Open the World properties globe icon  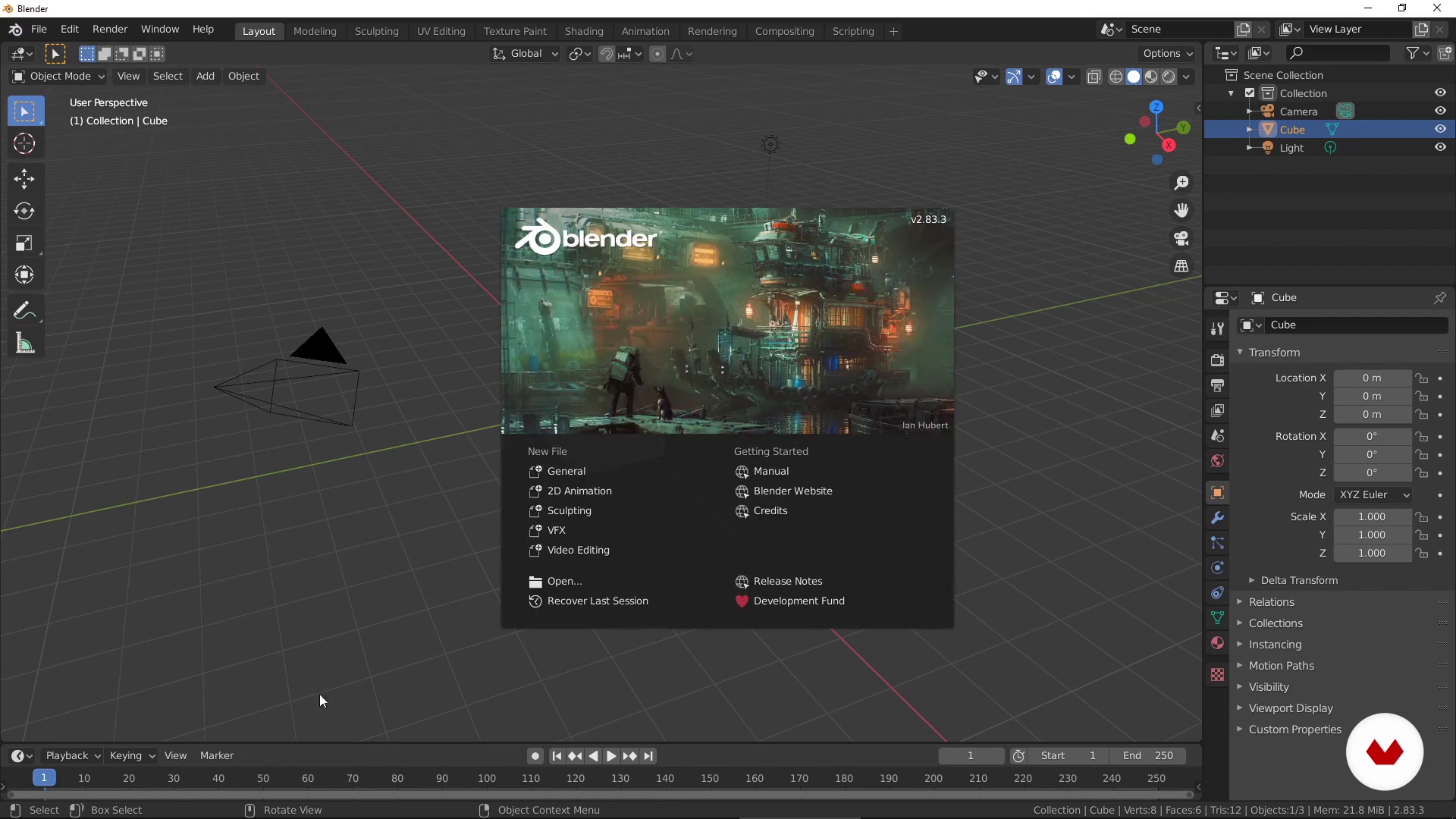(x=1217, y=461)
